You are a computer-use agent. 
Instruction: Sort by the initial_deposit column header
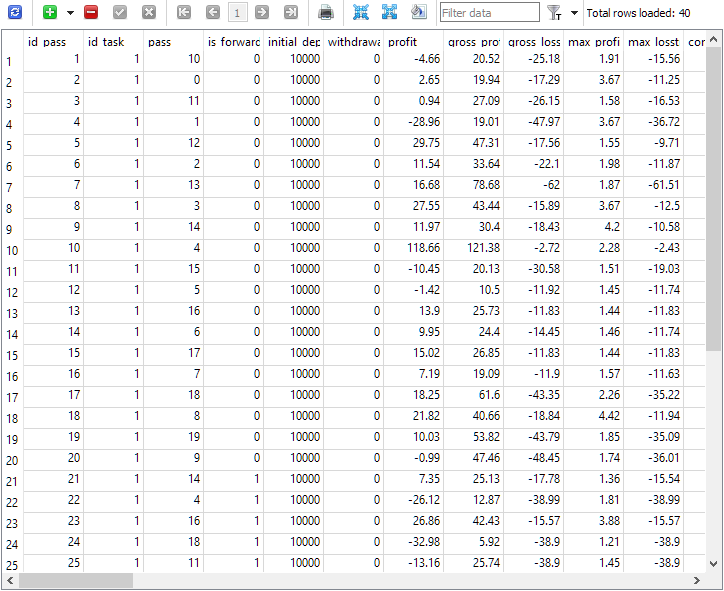293,42
